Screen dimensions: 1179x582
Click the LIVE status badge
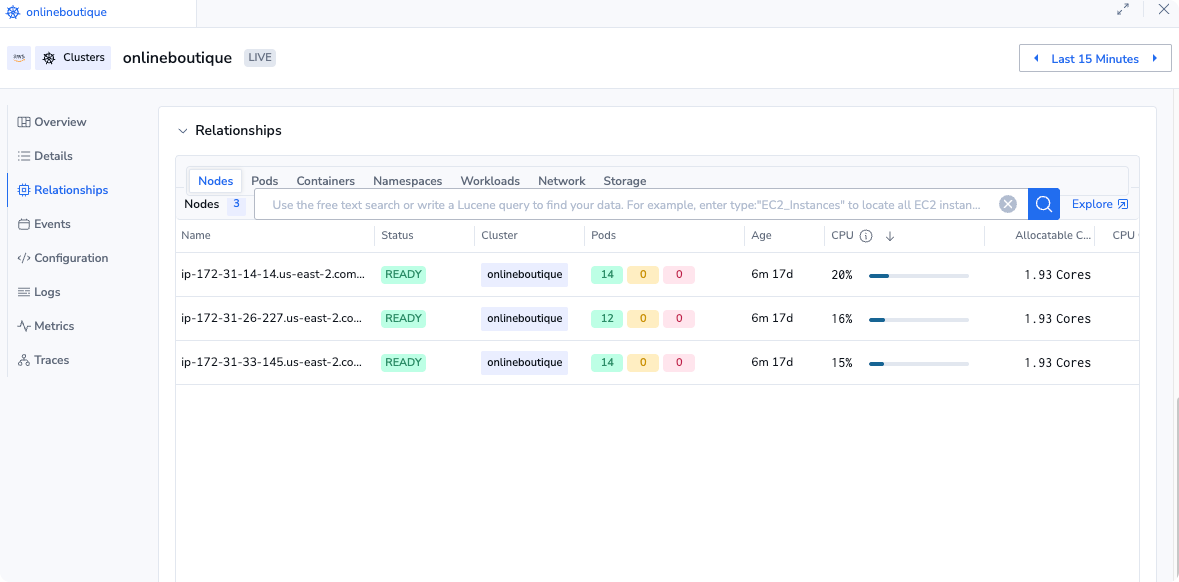coord(260,58)
